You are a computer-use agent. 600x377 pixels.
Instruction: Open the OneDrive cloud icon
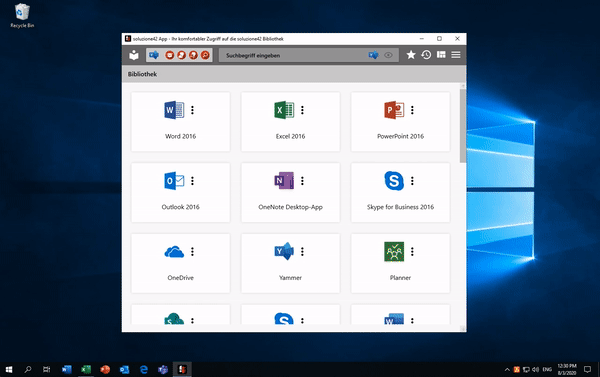(x=174, y=252)
